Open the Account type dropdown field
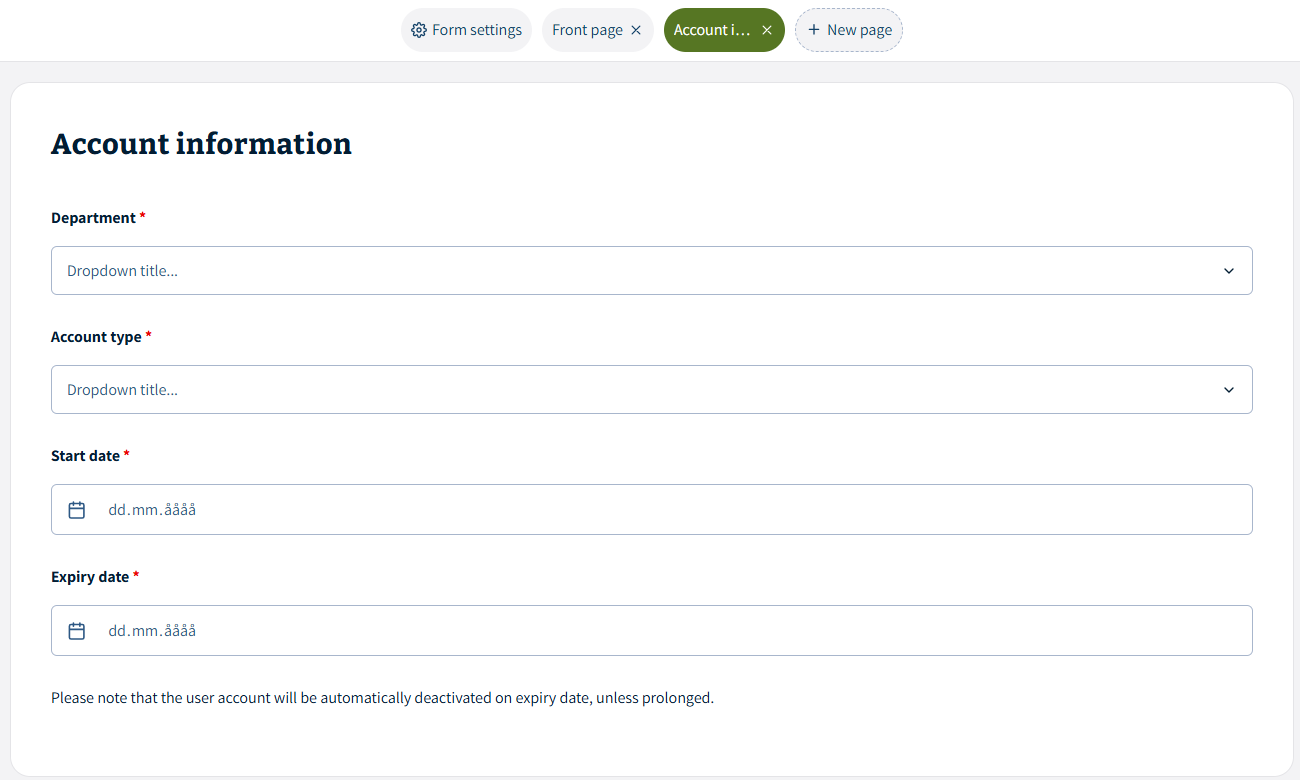This screenshot has width=1300, height=780. tap(640, 390)
